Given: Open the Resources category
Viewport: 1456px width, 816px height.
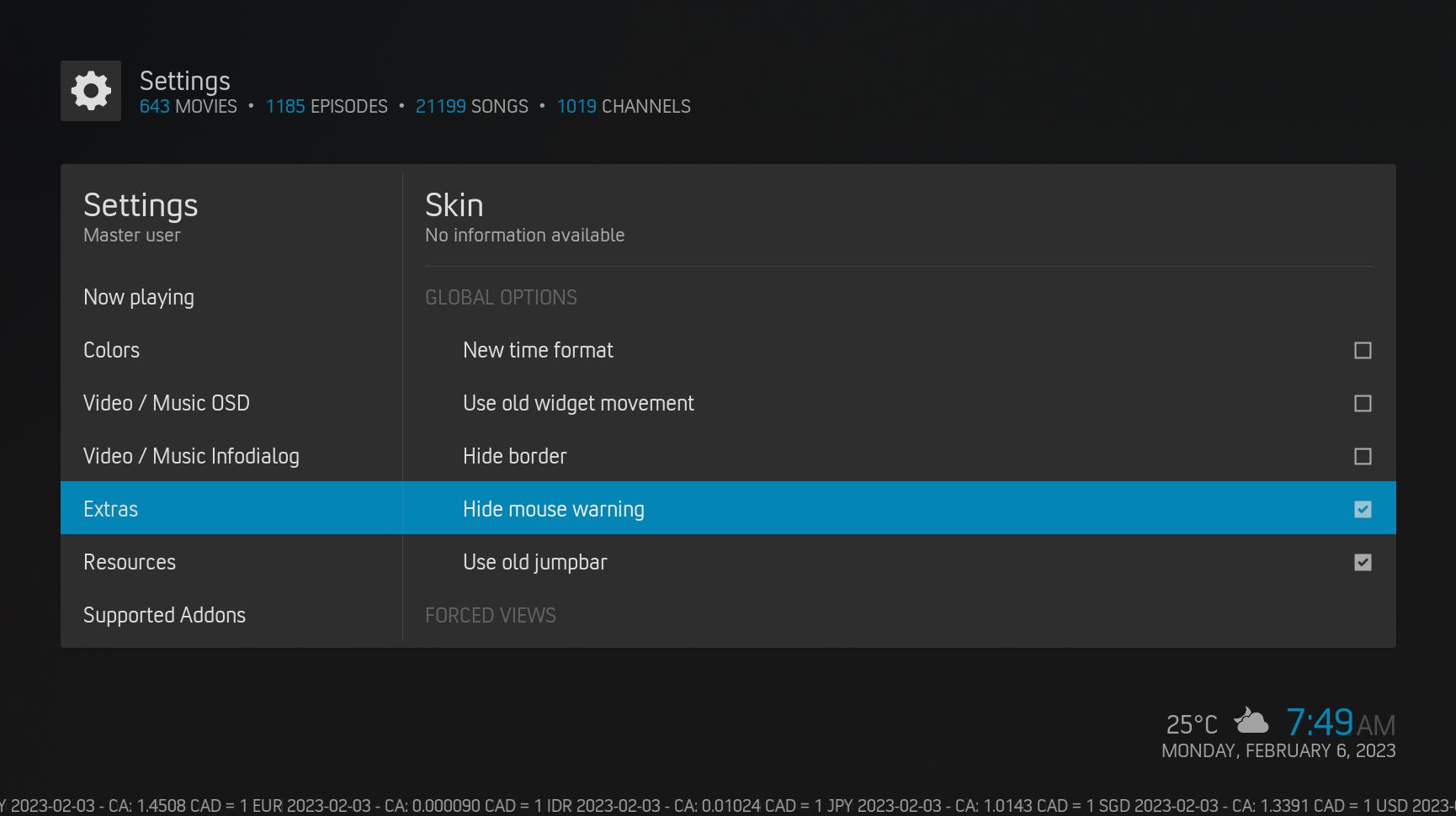Looking at the screenshot, I should click(x=130, y=562).
